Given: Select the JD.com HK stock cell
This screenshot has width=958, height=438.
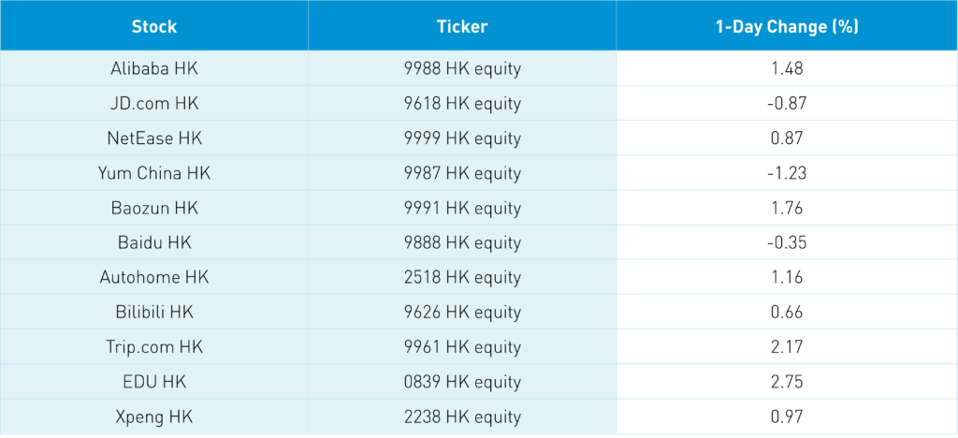Looking at the screenshot, I should coord(154,103).
